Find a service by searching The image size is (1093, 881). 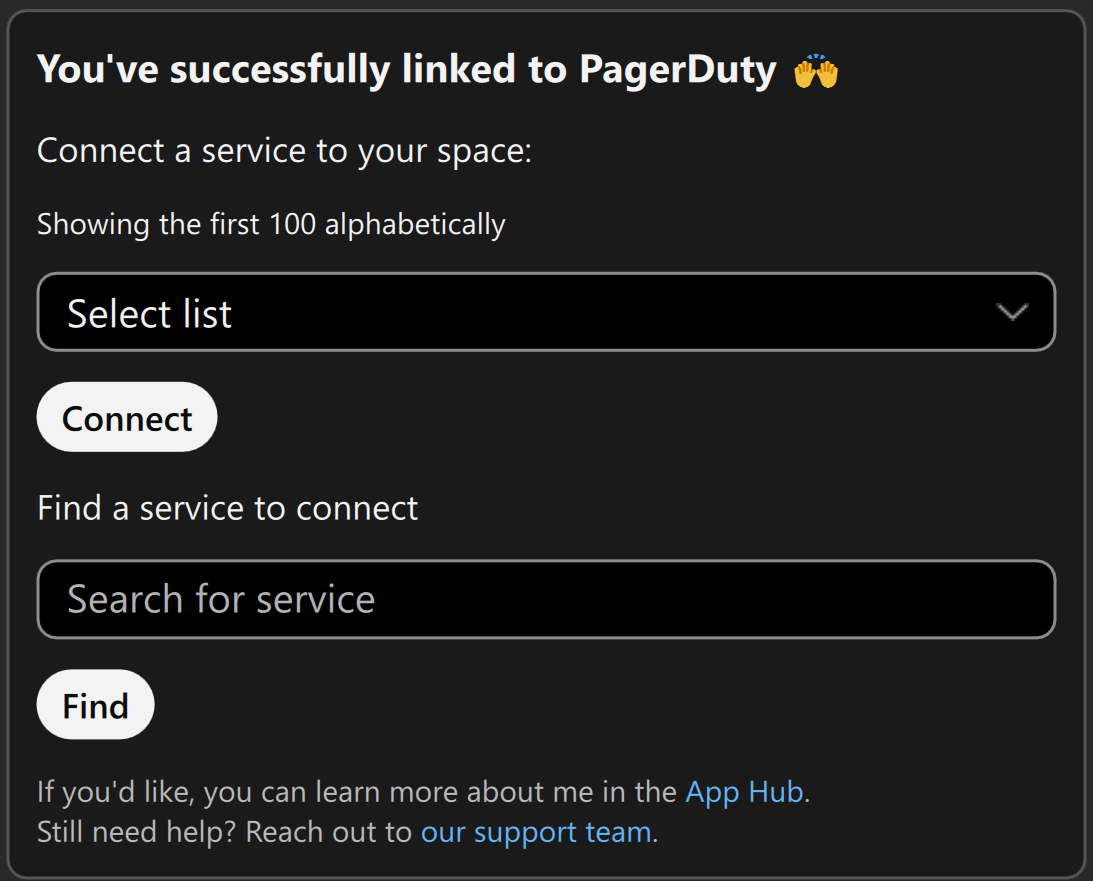[95, 704]
